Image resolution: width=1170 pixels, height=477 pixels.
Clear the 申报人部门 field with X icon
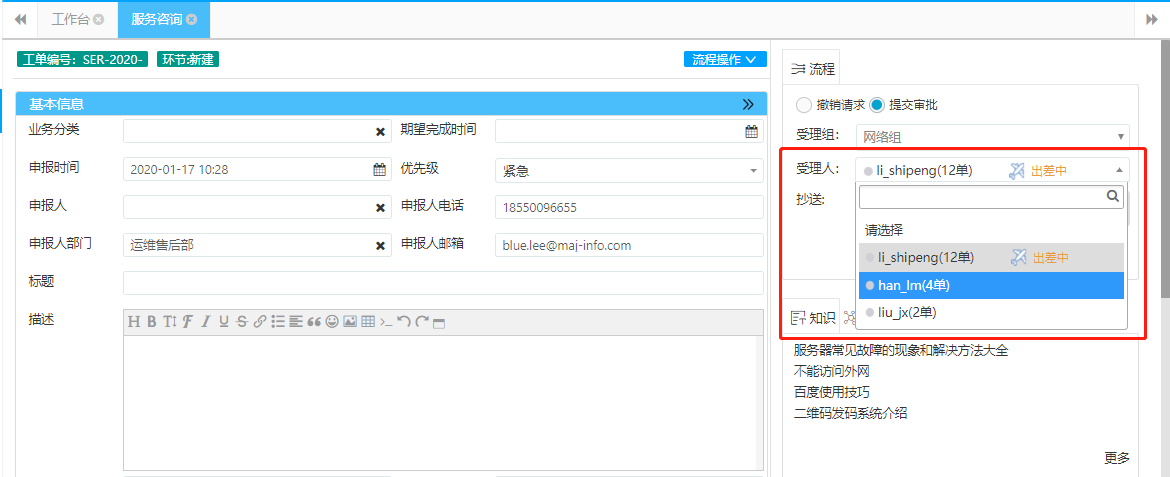click(x=380, y=245)
